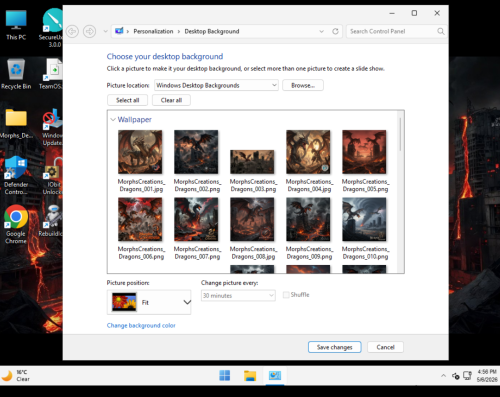Click the chevron after Personalization breadcrumb

tap(179, 31)
